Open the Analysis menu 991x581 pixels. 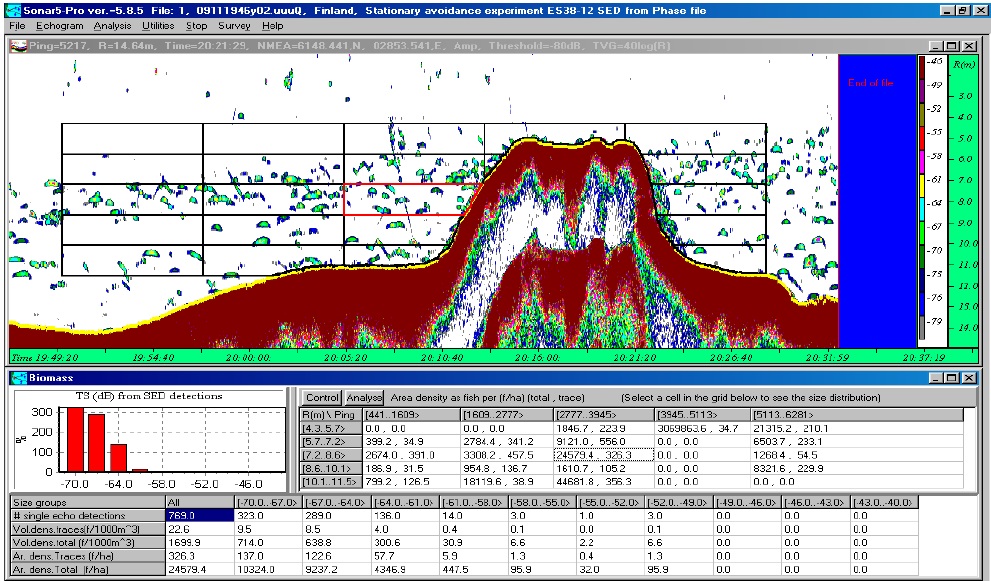click(113, 25)
